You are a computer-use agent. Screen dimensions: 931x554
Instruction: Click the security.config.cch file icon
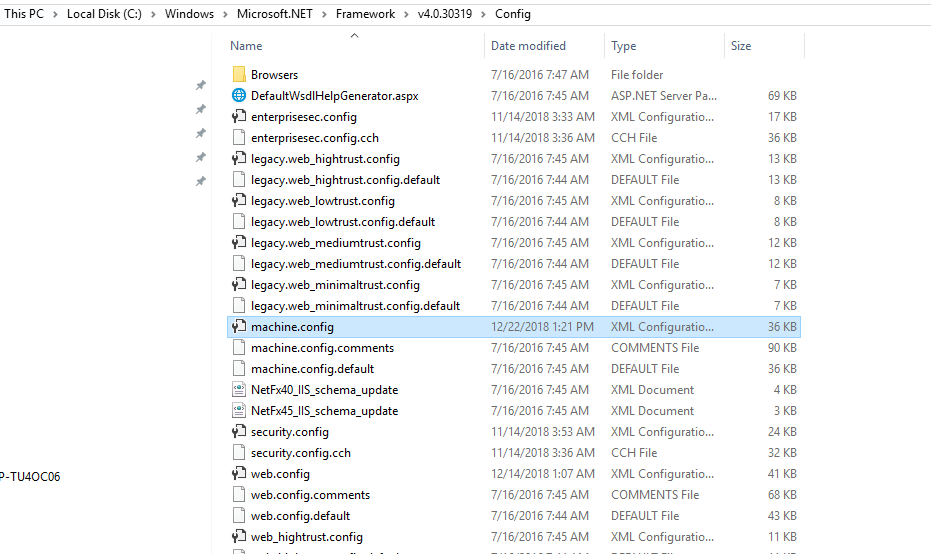click(x=239, y=452)
